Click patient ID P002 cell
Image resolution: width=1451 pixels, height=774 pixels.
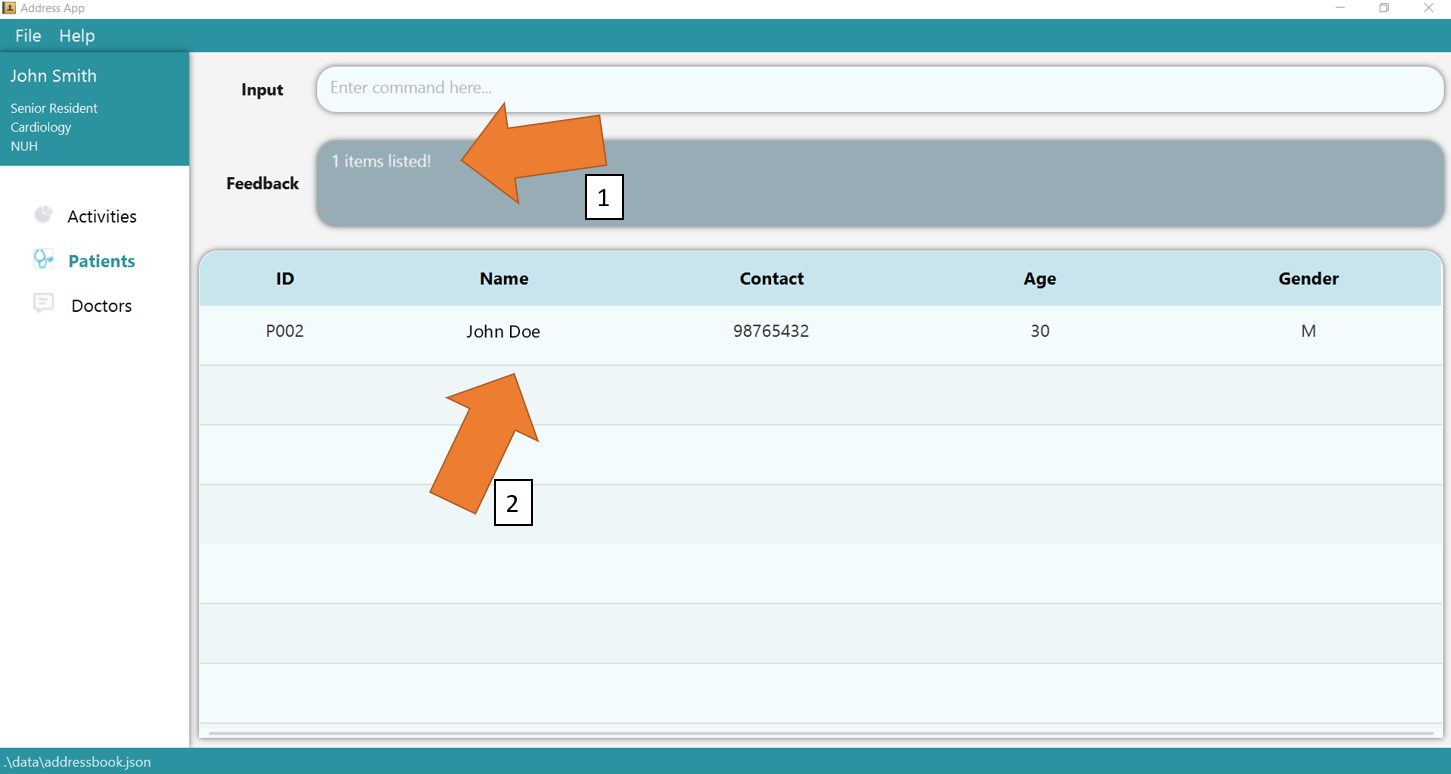point(285,331)
